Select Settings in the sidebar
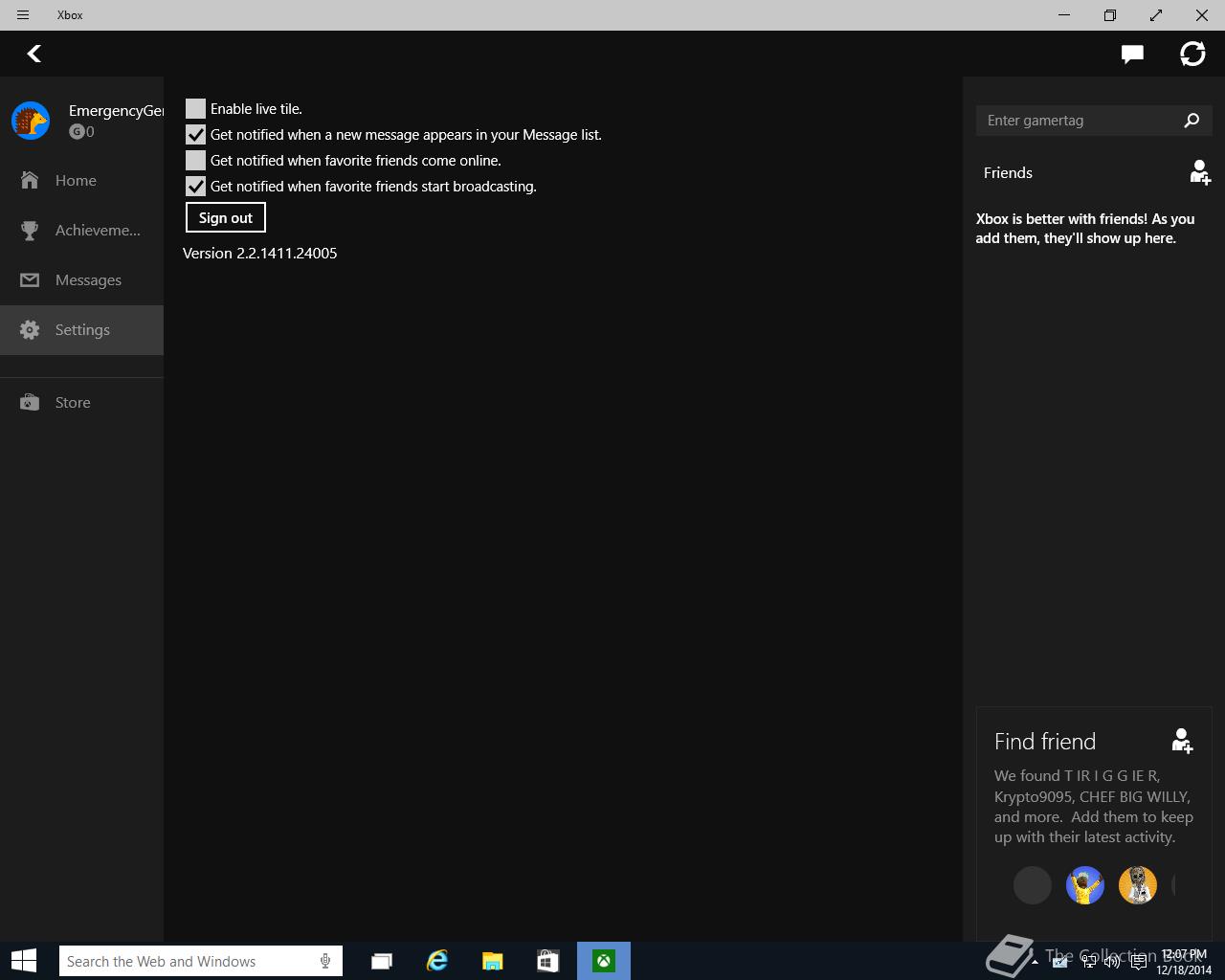The height and width of the screenshot is (980, 1225). point(81,329)
